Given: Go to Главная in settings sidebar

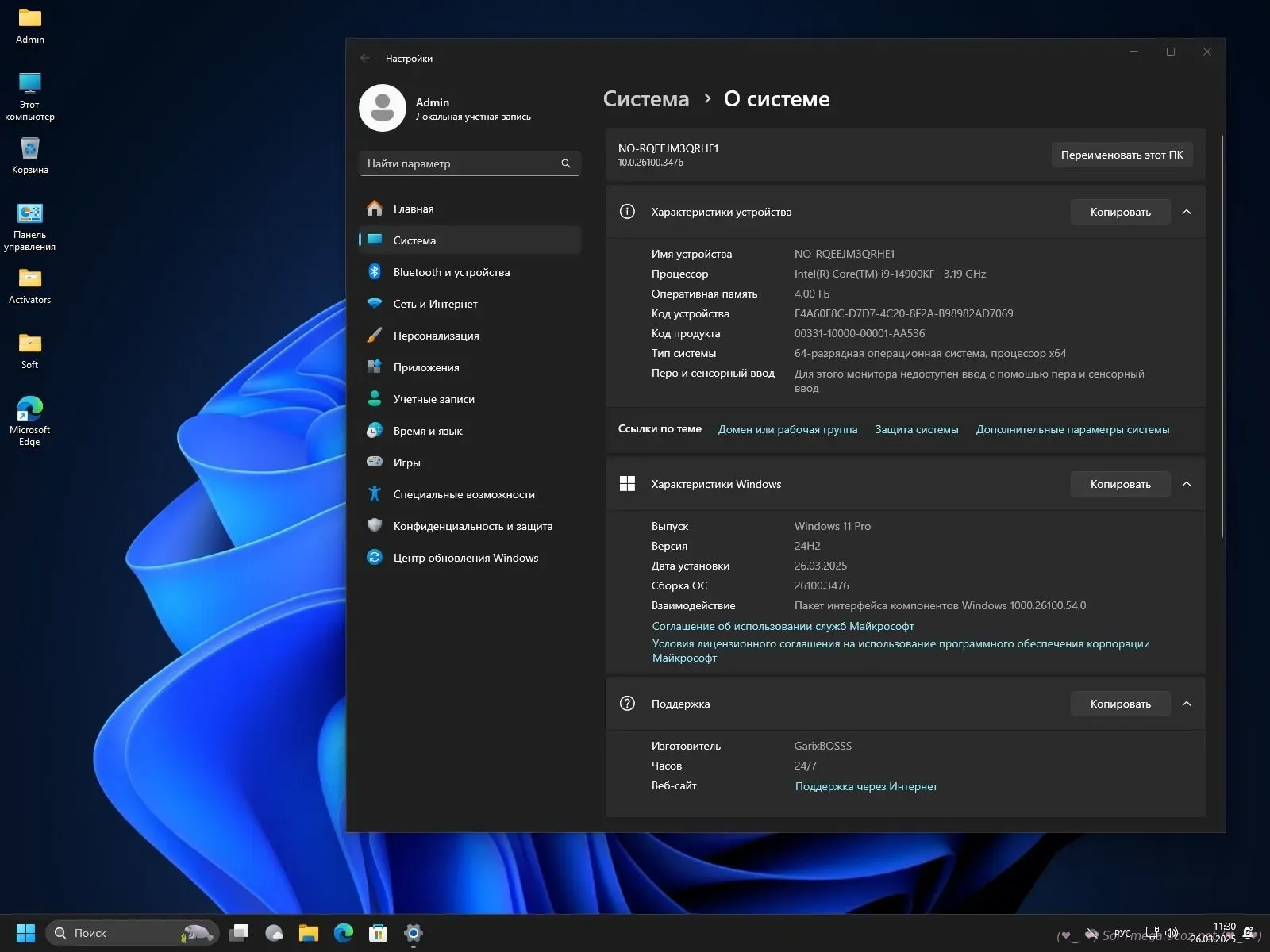Looking at the screenshot, I should click(x=414, y=209).
